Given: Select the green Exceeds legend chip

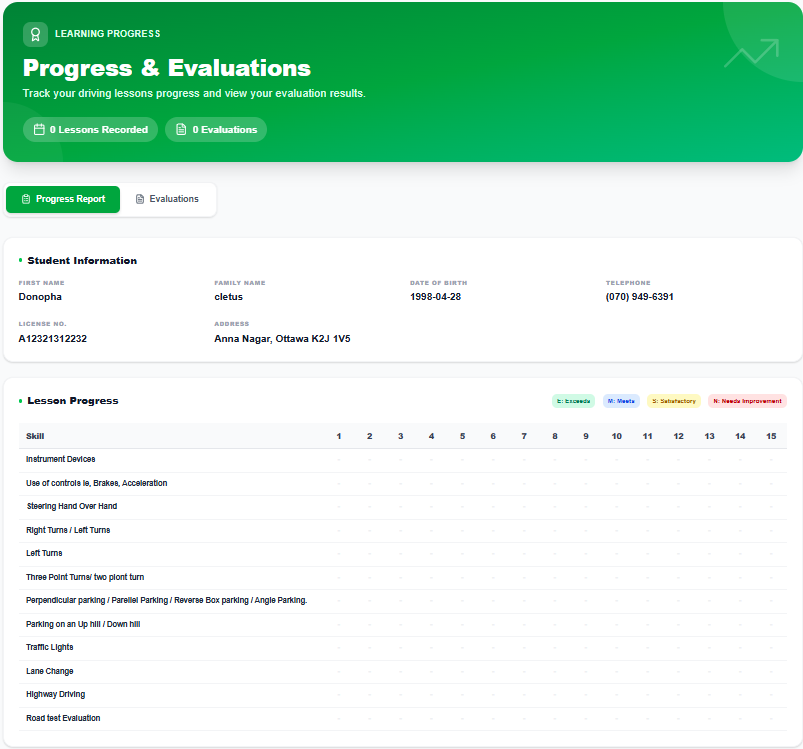Looking at the screenshot, I should (x=573, y=401).
